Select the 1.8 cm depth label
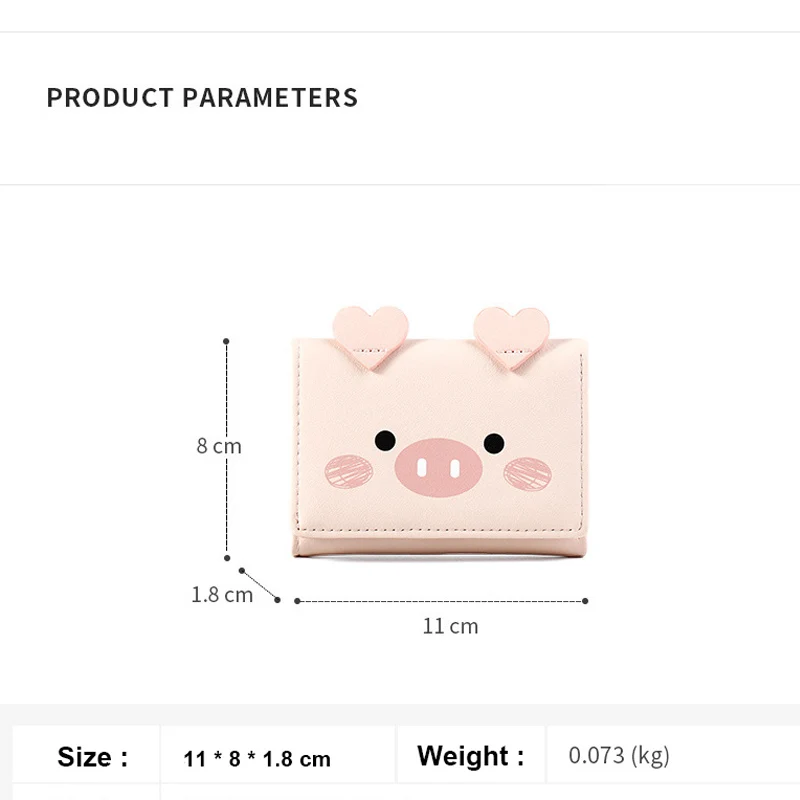800x800 pixels. [x=222, y=595]
